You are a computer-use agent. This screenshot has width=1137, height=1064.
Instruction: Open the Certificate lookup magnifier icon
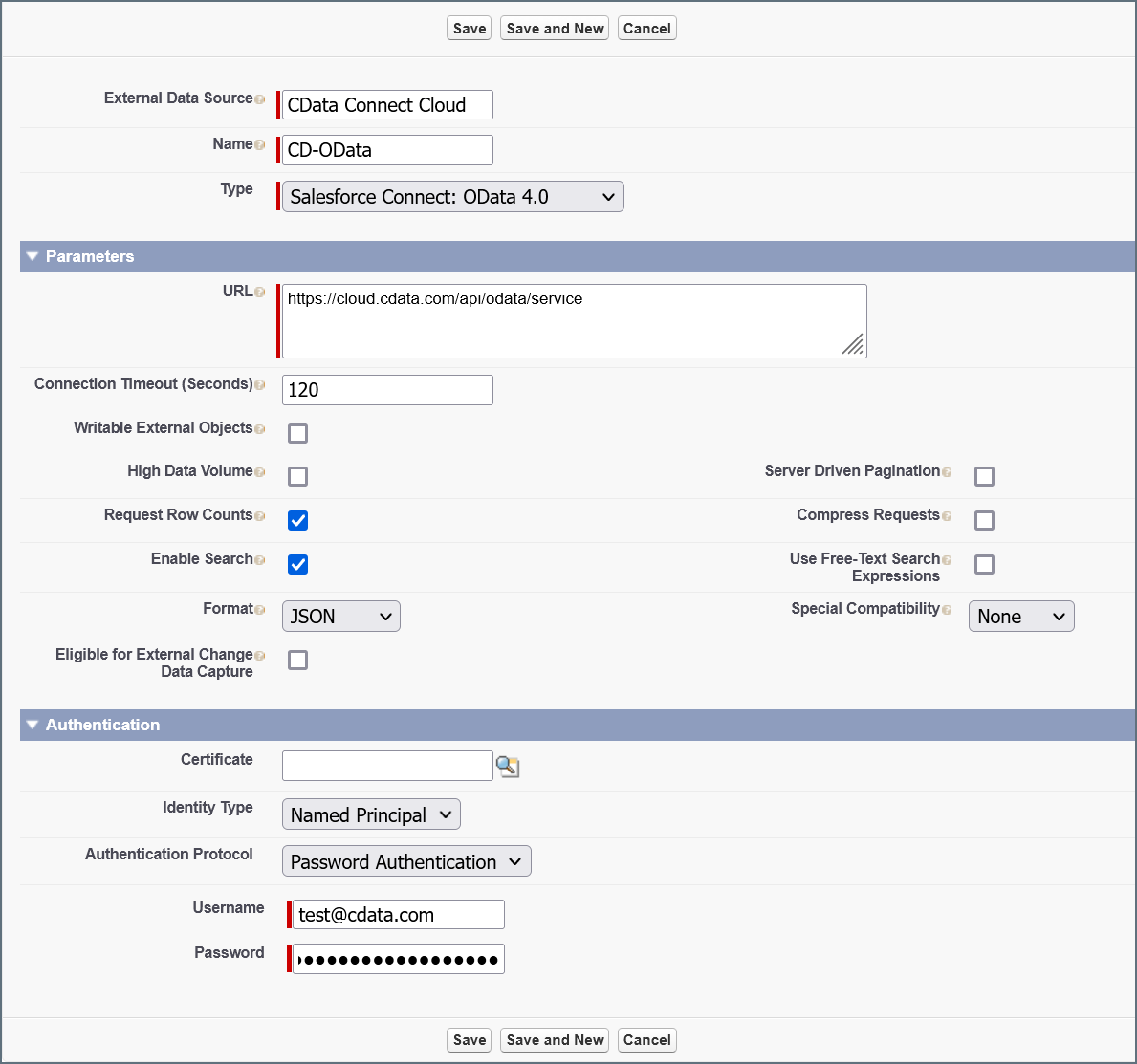(508, 766)
